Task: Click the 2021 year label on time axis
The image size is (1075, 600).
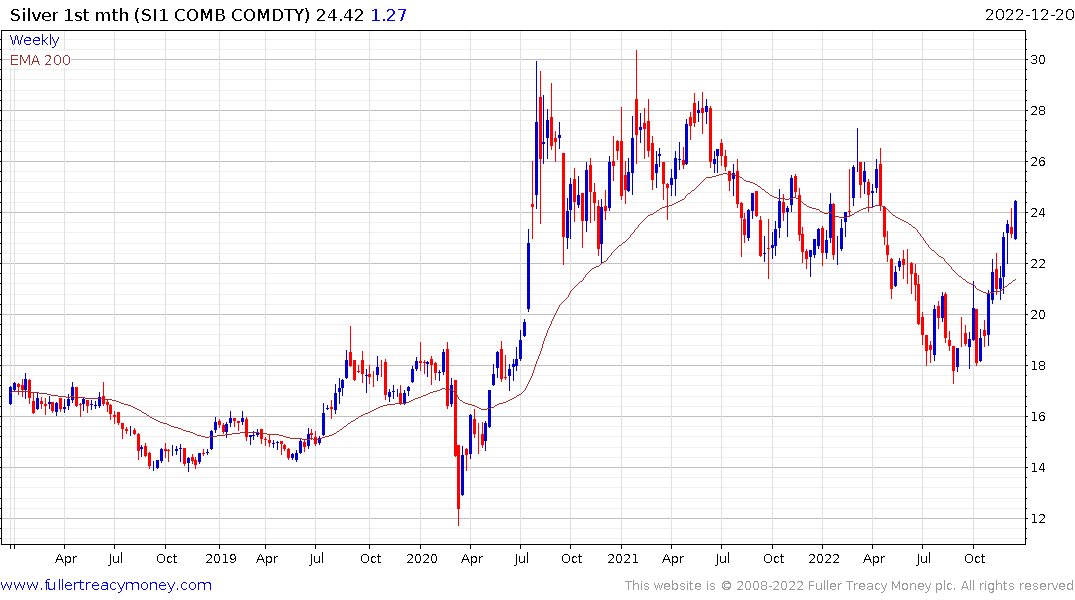Action: point(623,558)
